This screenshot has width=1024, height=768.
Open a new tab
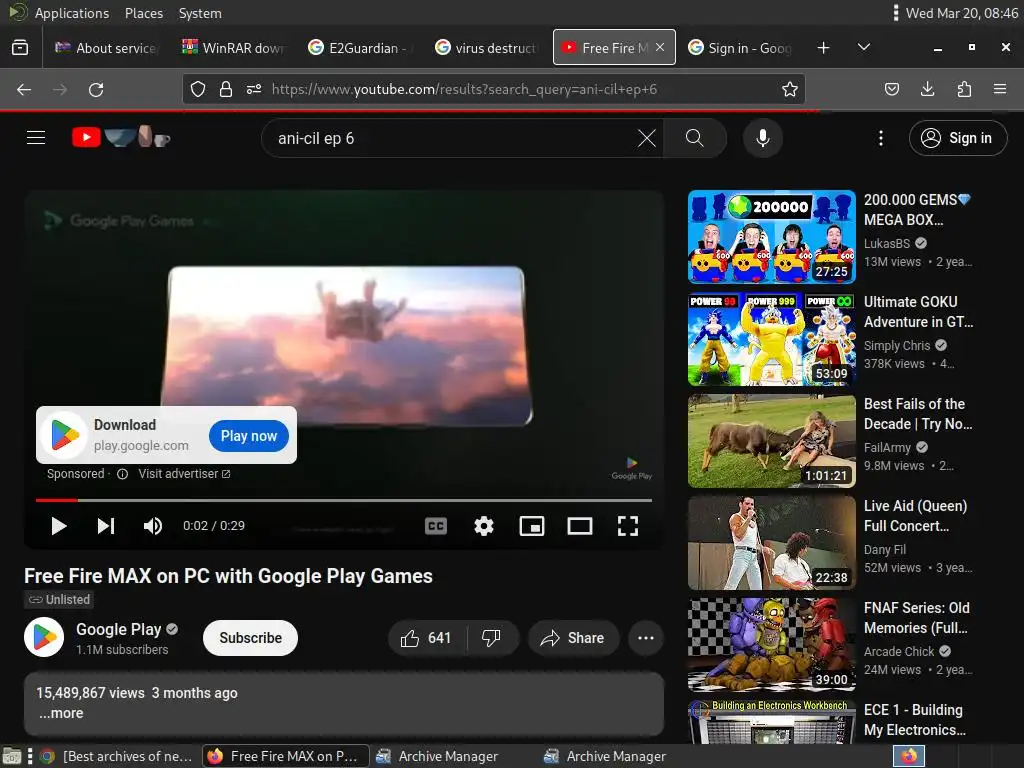pyautogui.click(x=824, y=48)
